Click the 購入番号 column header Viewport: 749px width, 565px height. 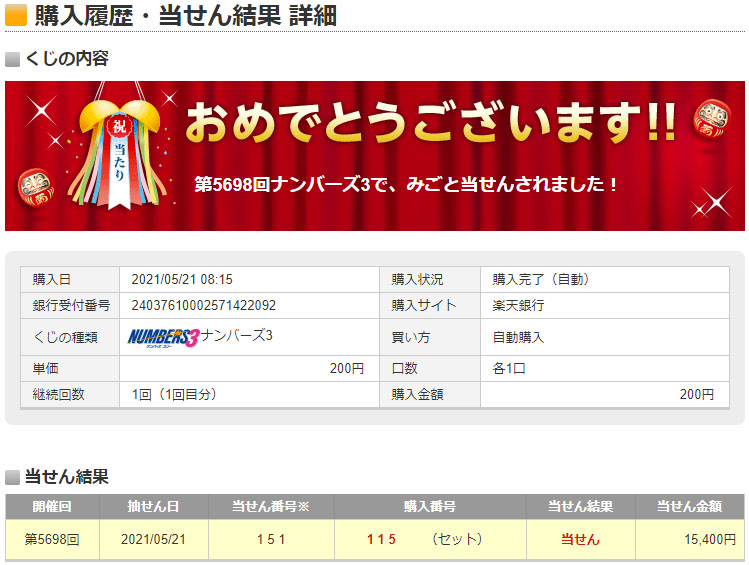tap(430, 506)
